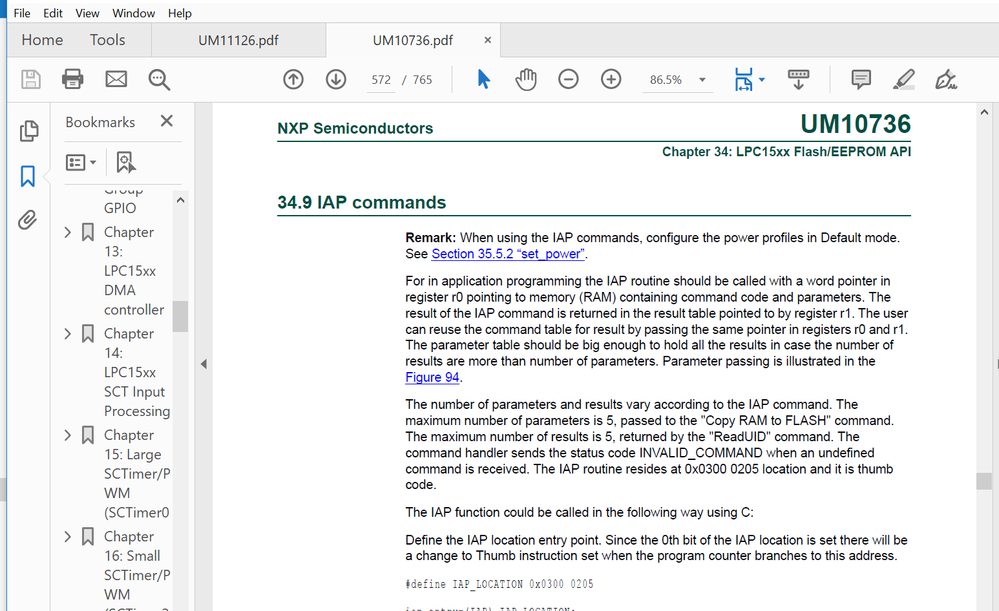Viewport: 999px width, 611px height.
Task: Toggle the Bookmarks panel icon
Action: (27, 176)
